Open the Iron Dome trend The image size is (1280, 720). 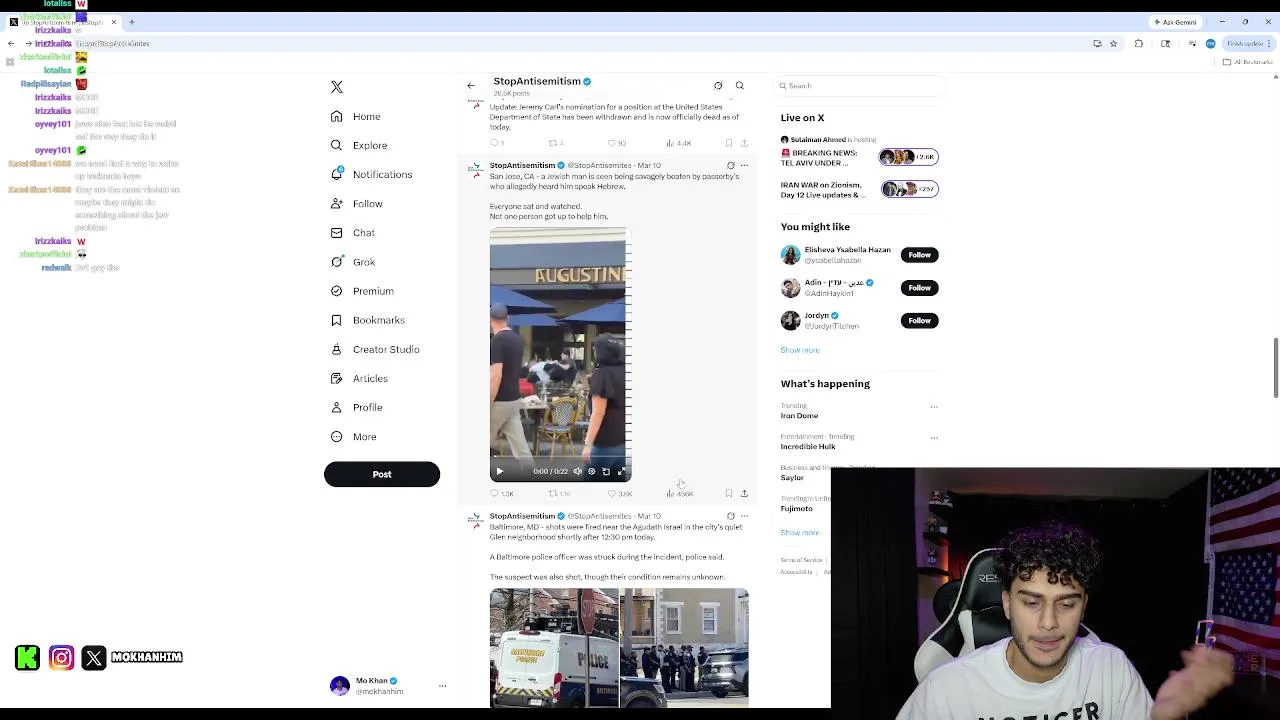(800, 411)
